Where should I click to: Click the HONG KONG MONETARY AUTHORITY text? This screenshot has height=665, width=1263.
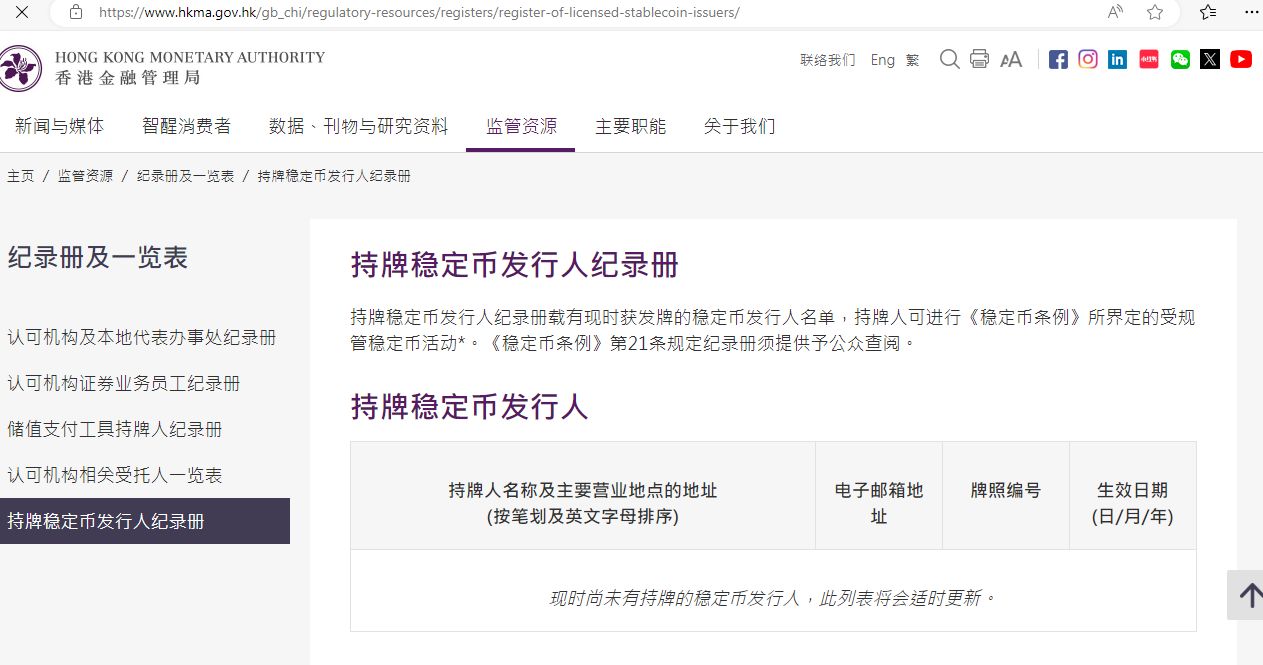(190, 57)
